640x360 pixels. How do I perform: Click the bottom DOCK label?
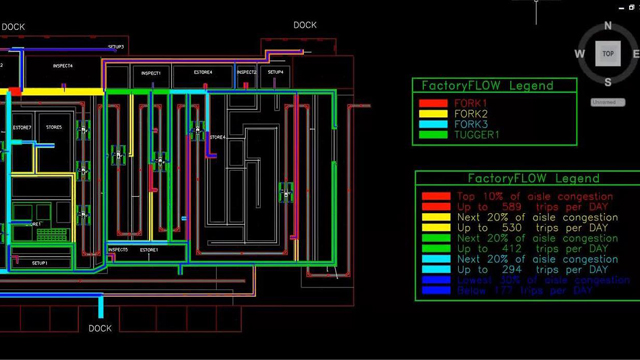click(x=100, y=329)
